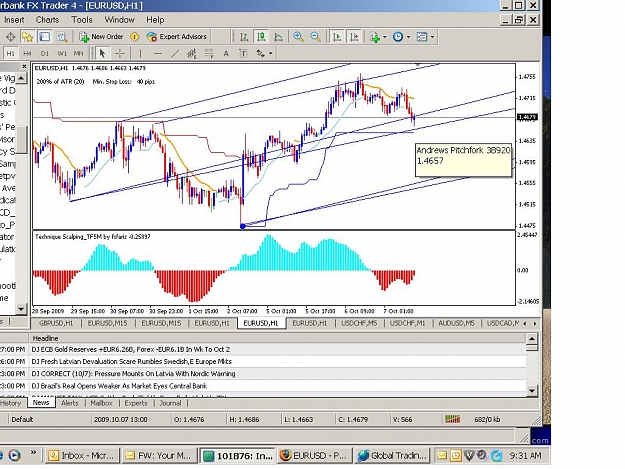This screenshot has height=469, width=625.
Task: Select the MN timeframe button
Action: click(x=78, y=53)
